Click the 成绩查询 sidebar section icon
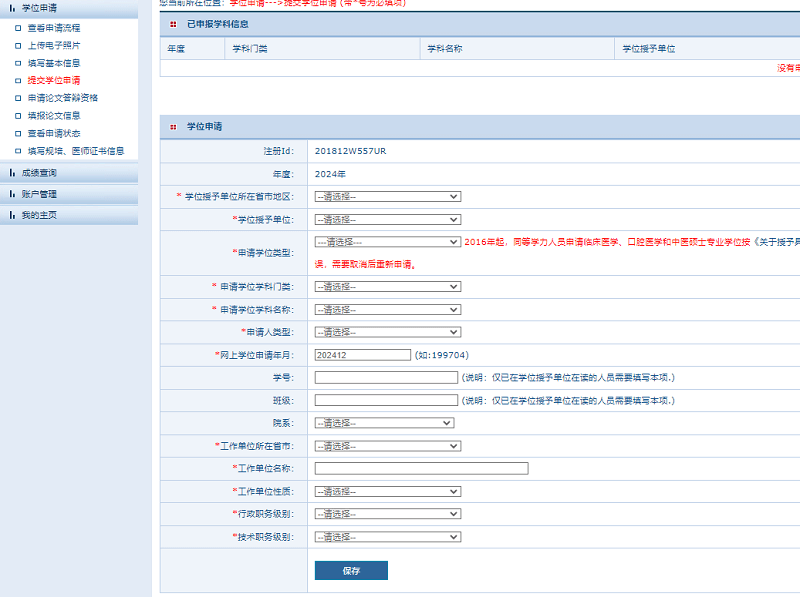800x597 pixels. point(14,172)
